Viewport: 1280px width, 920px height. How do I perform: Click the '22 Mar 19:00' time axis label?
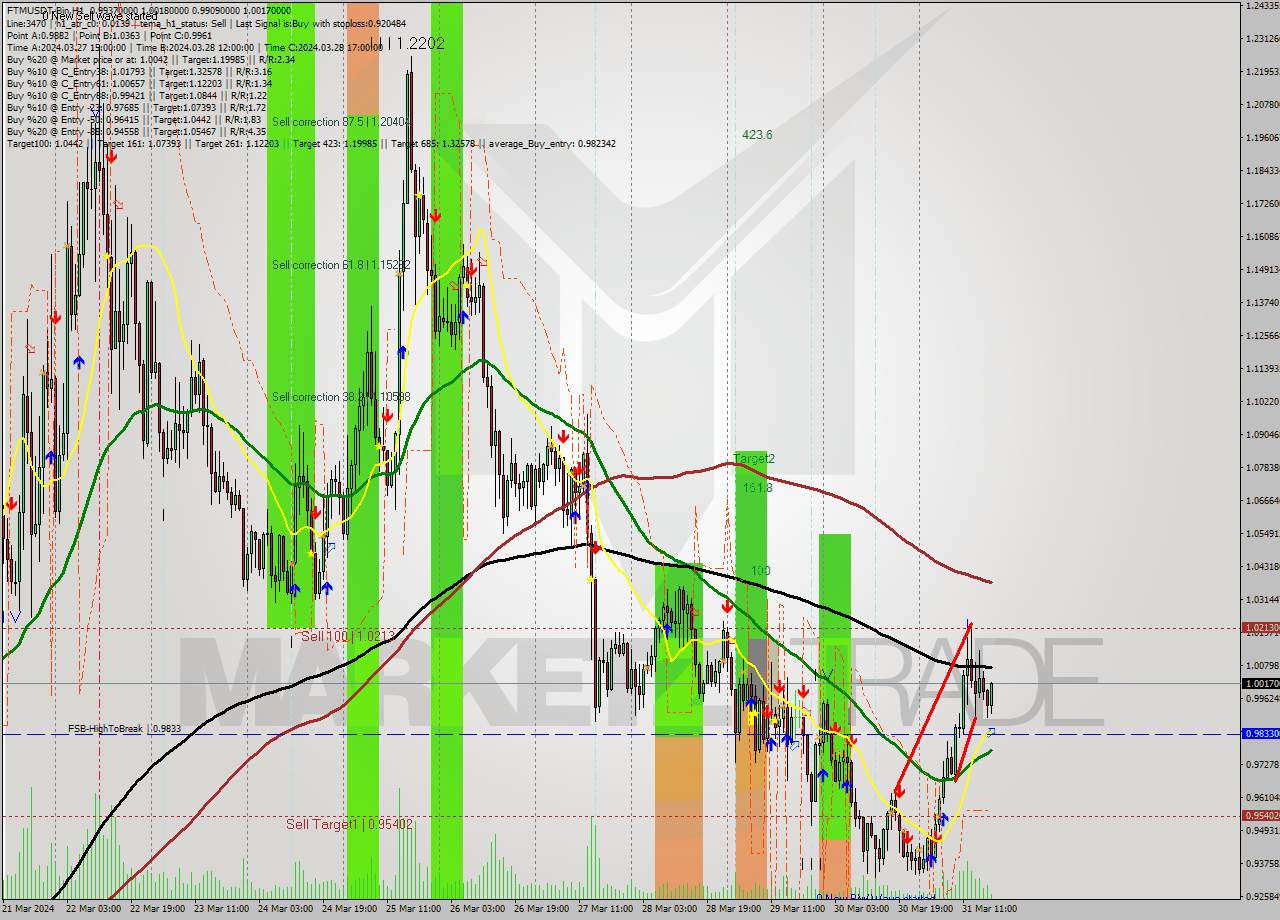click(157, 909)
